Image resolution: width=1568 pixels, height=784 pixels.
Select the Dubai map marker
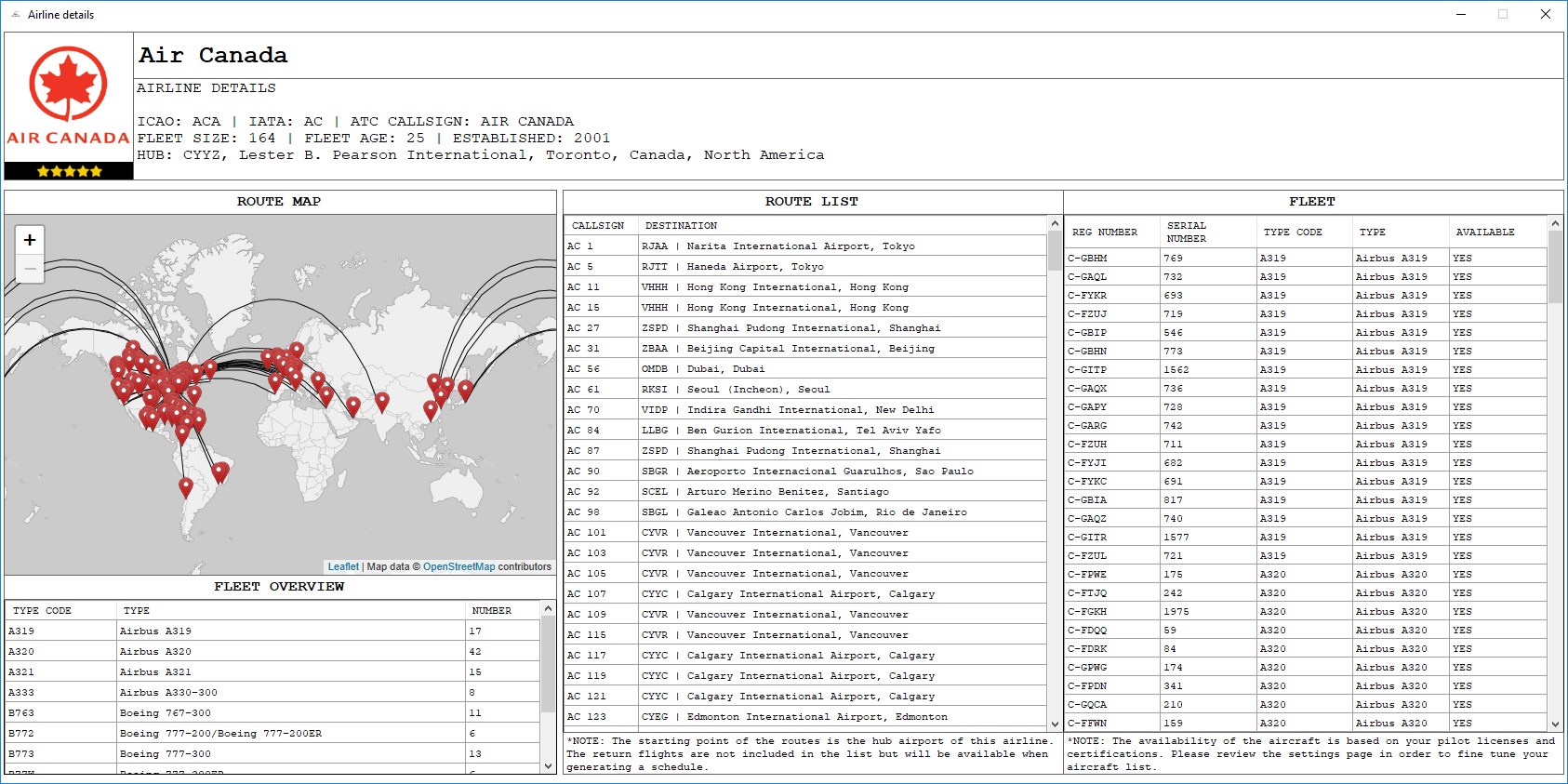pyautogui.click(x=353, y=405)
